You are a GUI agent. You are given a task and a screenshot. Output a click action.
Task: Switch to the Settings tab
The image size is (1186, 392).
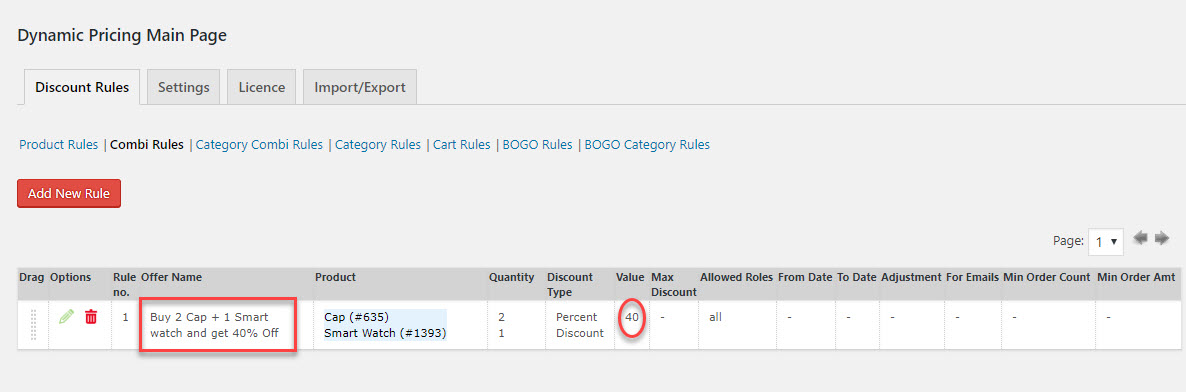click(x=183, y=87)
